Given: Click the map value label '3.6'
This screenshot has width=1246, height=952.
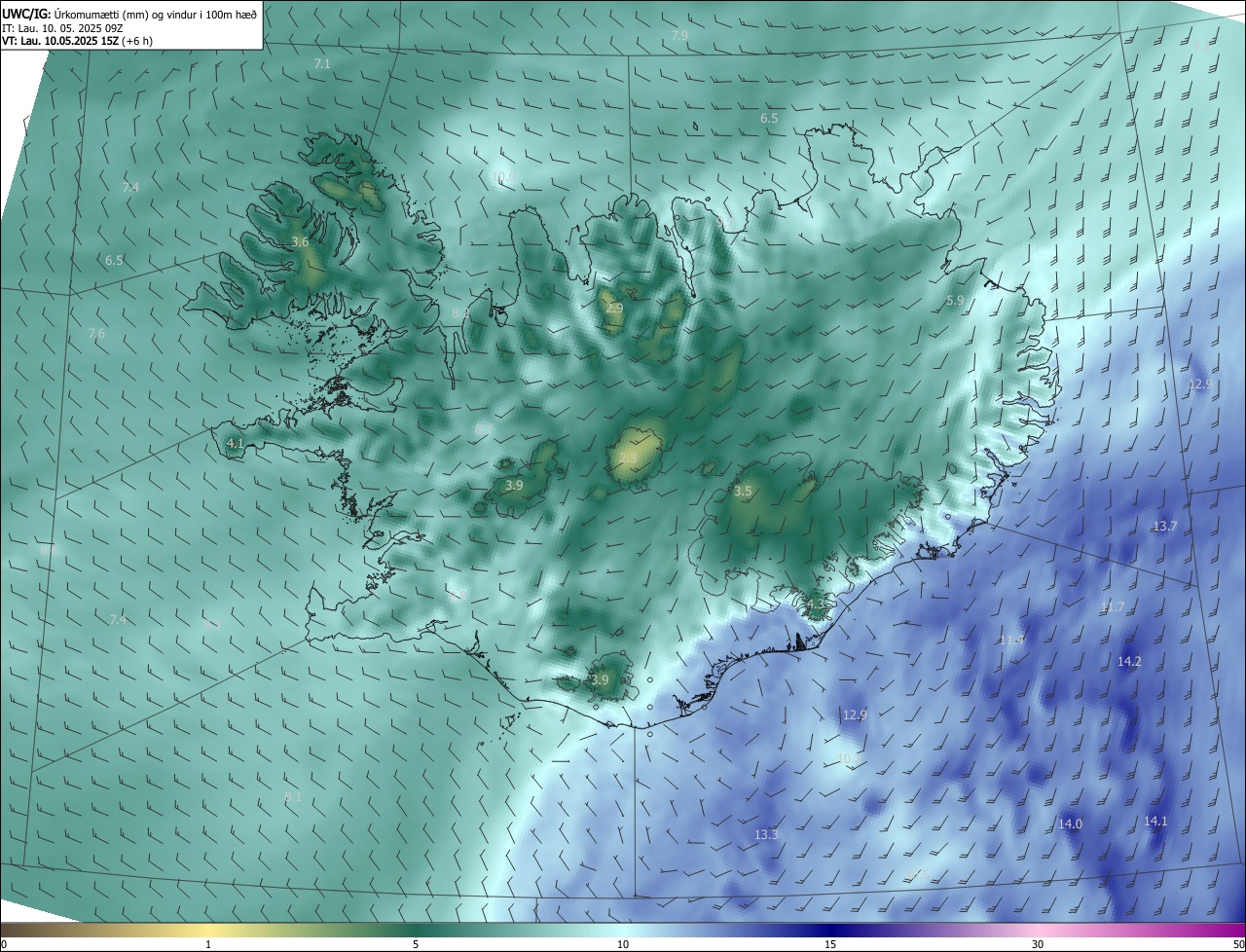Looking at the screenshot, I should point(300,241).
